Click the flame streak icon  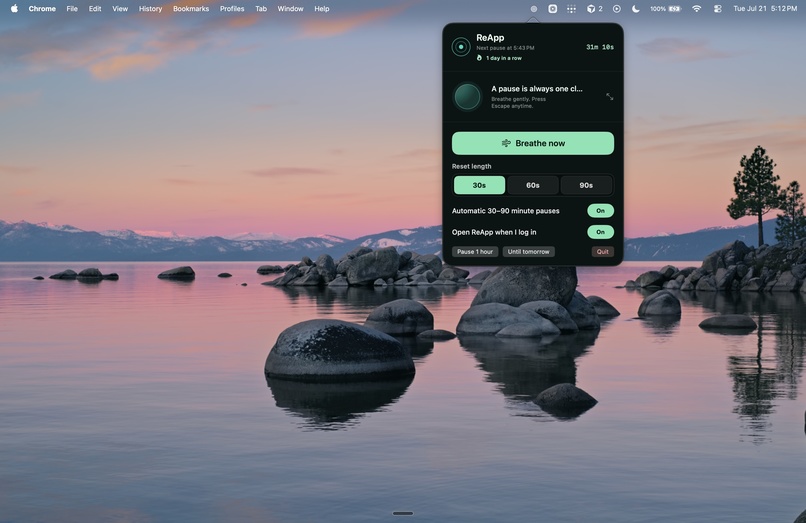click(479, 58)
